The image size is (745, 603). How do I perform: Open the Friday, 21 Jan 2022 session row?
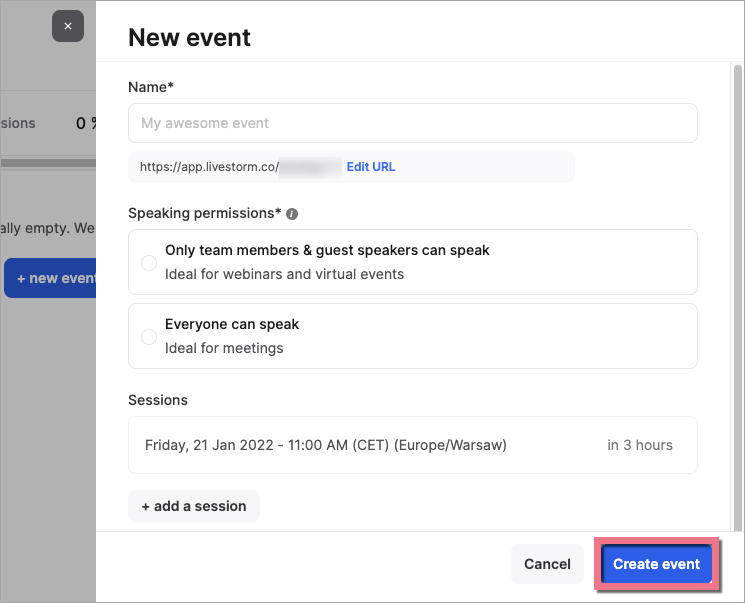pos(326,445)
